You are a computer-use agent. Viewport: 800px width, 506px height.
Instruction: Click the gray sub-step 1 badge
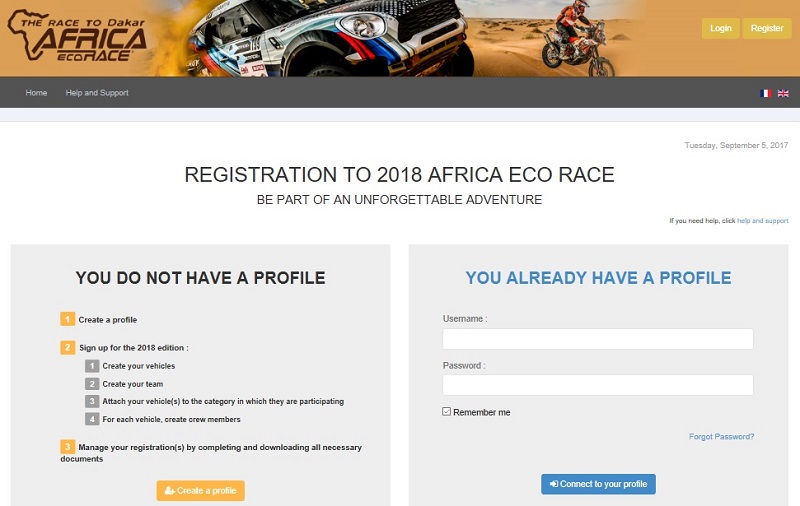(x=92, y=366)
